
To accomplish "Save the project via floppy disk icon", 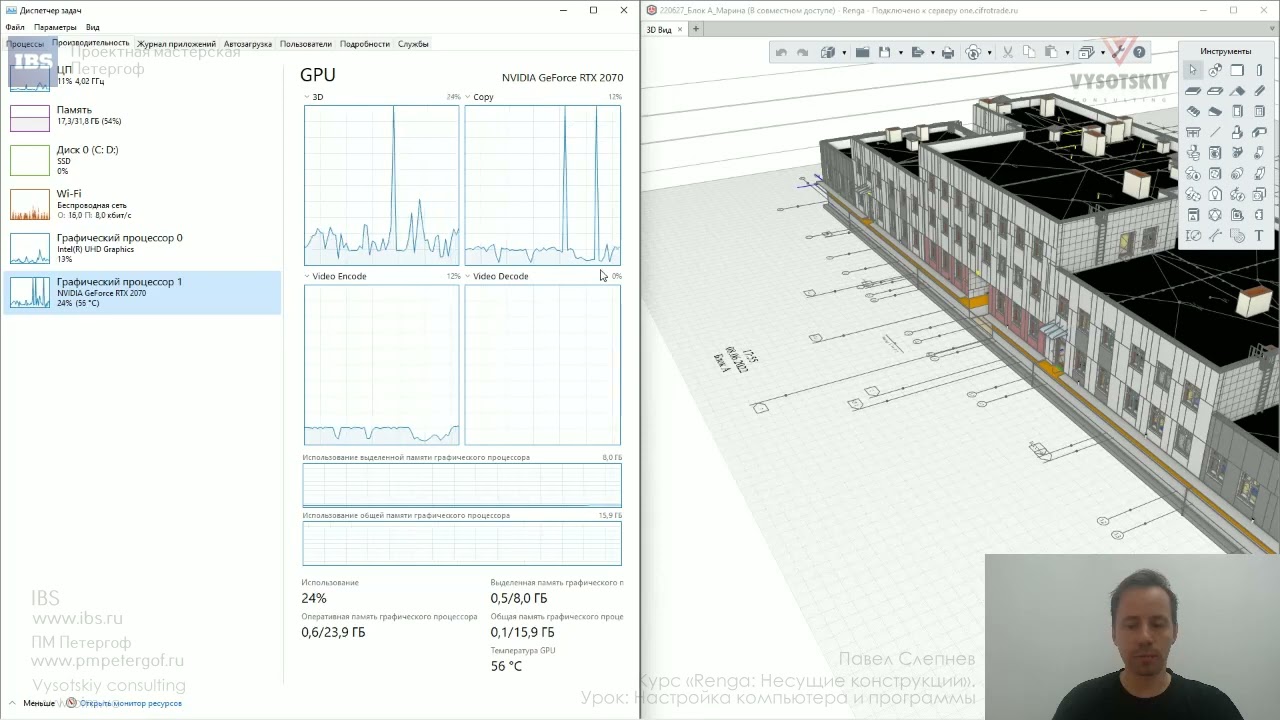I will (x=884, y=52).
